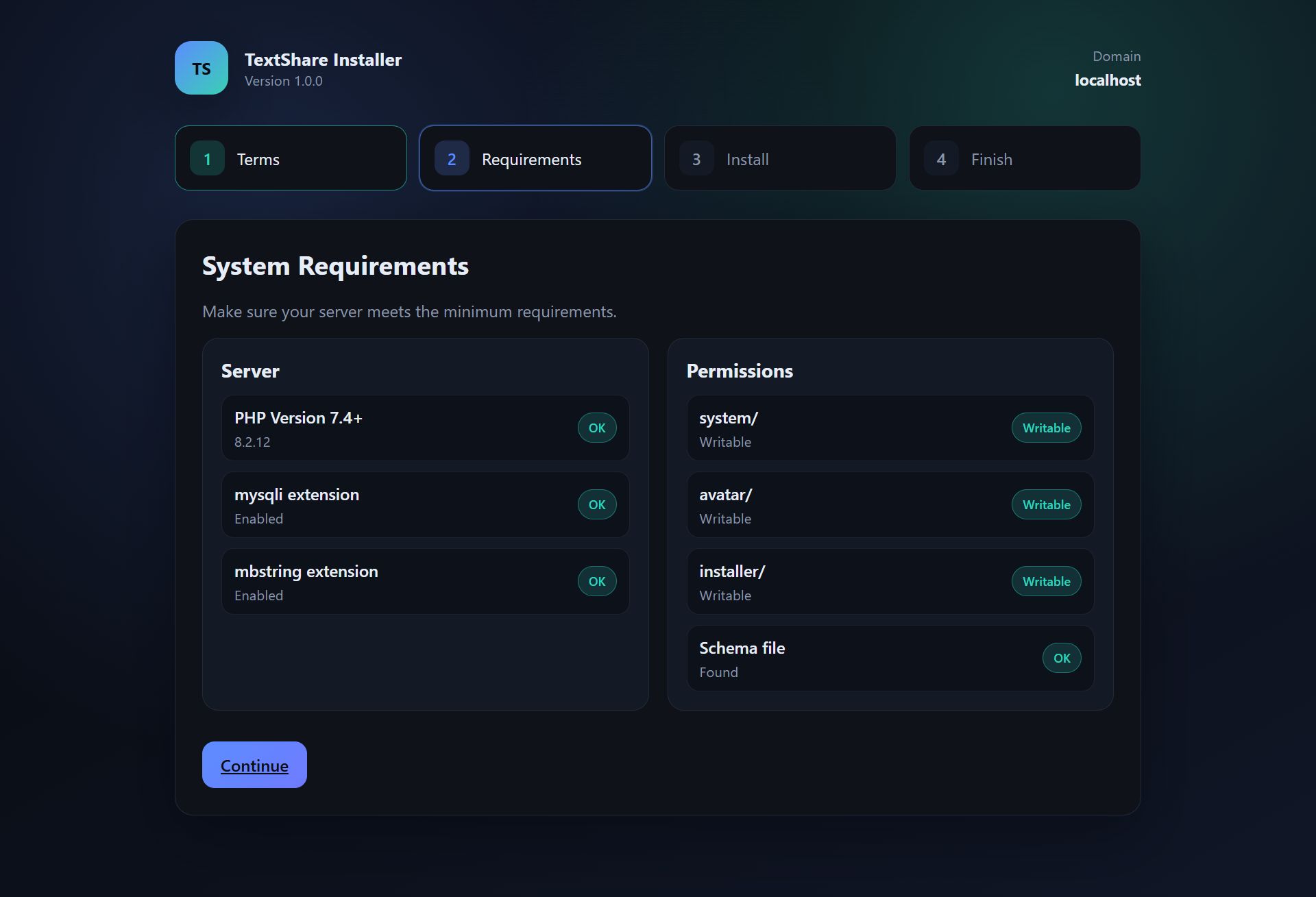Go to the Terms step tab
The image size is (1316, 897).
(291, 158)
